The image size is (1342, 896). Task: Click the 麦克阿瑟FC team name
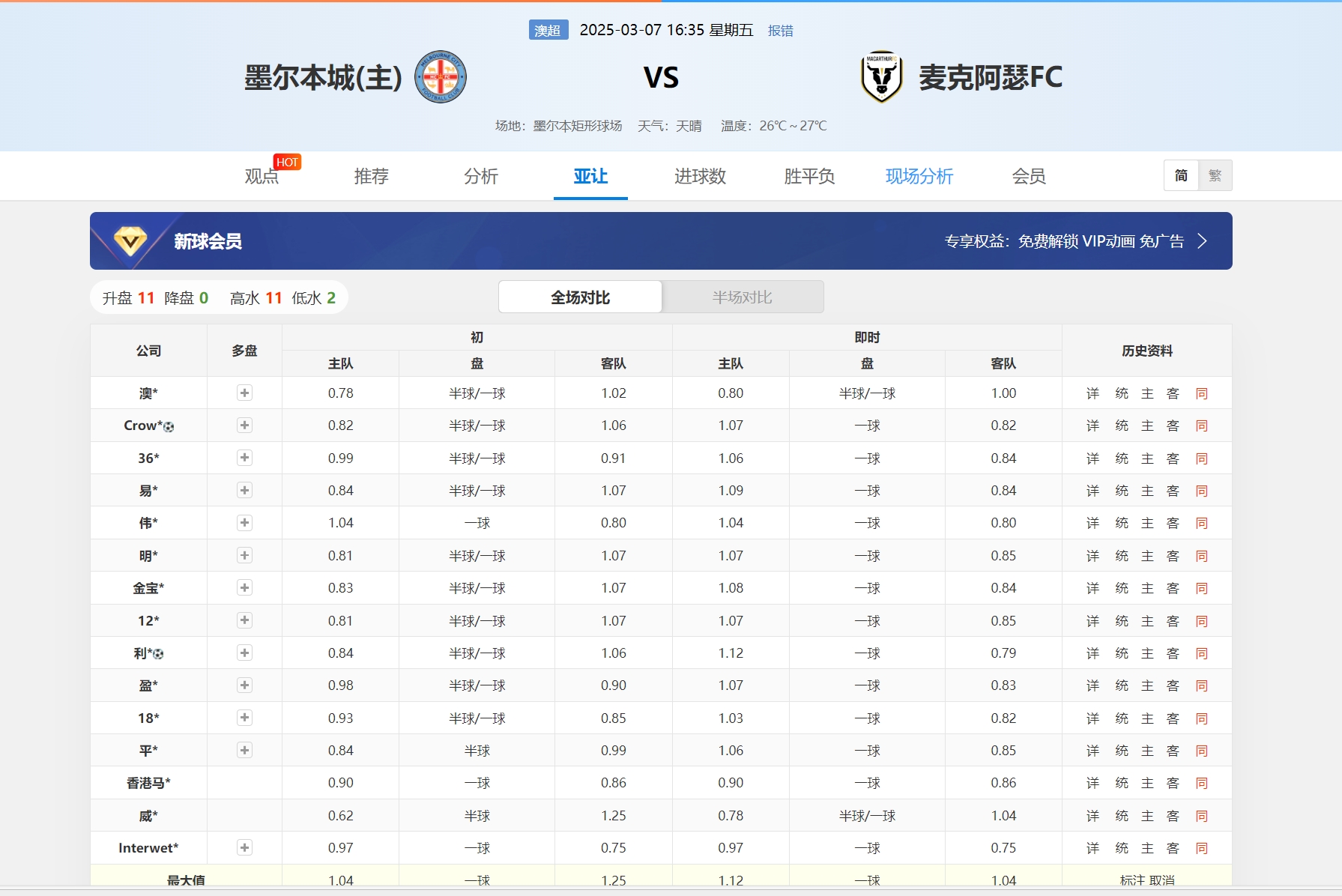click(991, 77)
